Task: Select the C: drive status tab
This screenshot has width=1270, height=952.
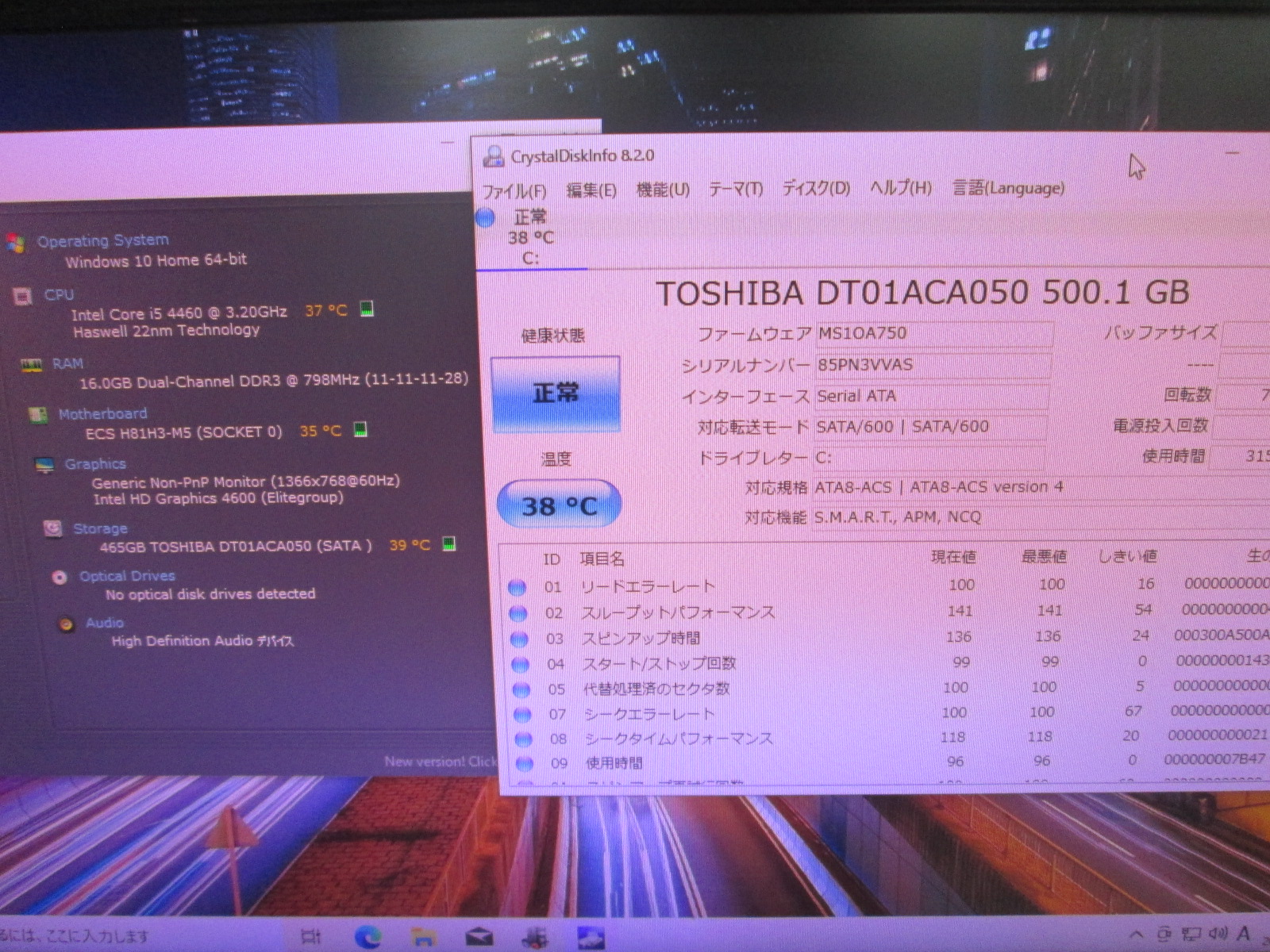Action: click(529, 237)
